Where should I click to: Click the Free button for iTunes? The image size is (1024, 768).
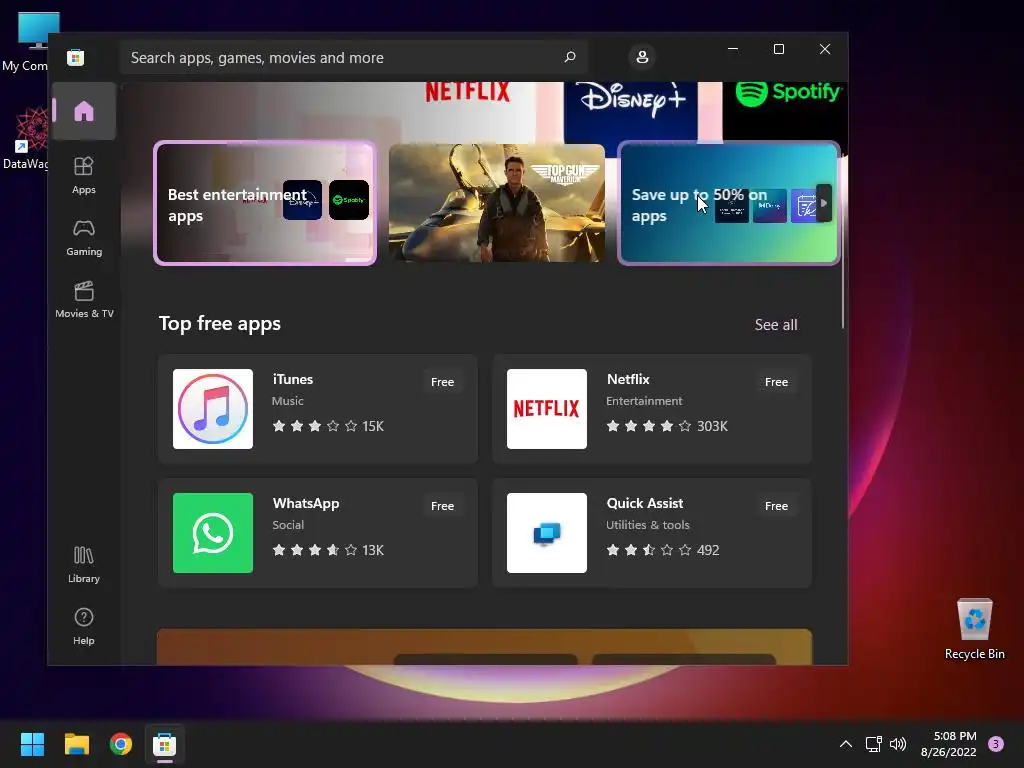[442, 382]
